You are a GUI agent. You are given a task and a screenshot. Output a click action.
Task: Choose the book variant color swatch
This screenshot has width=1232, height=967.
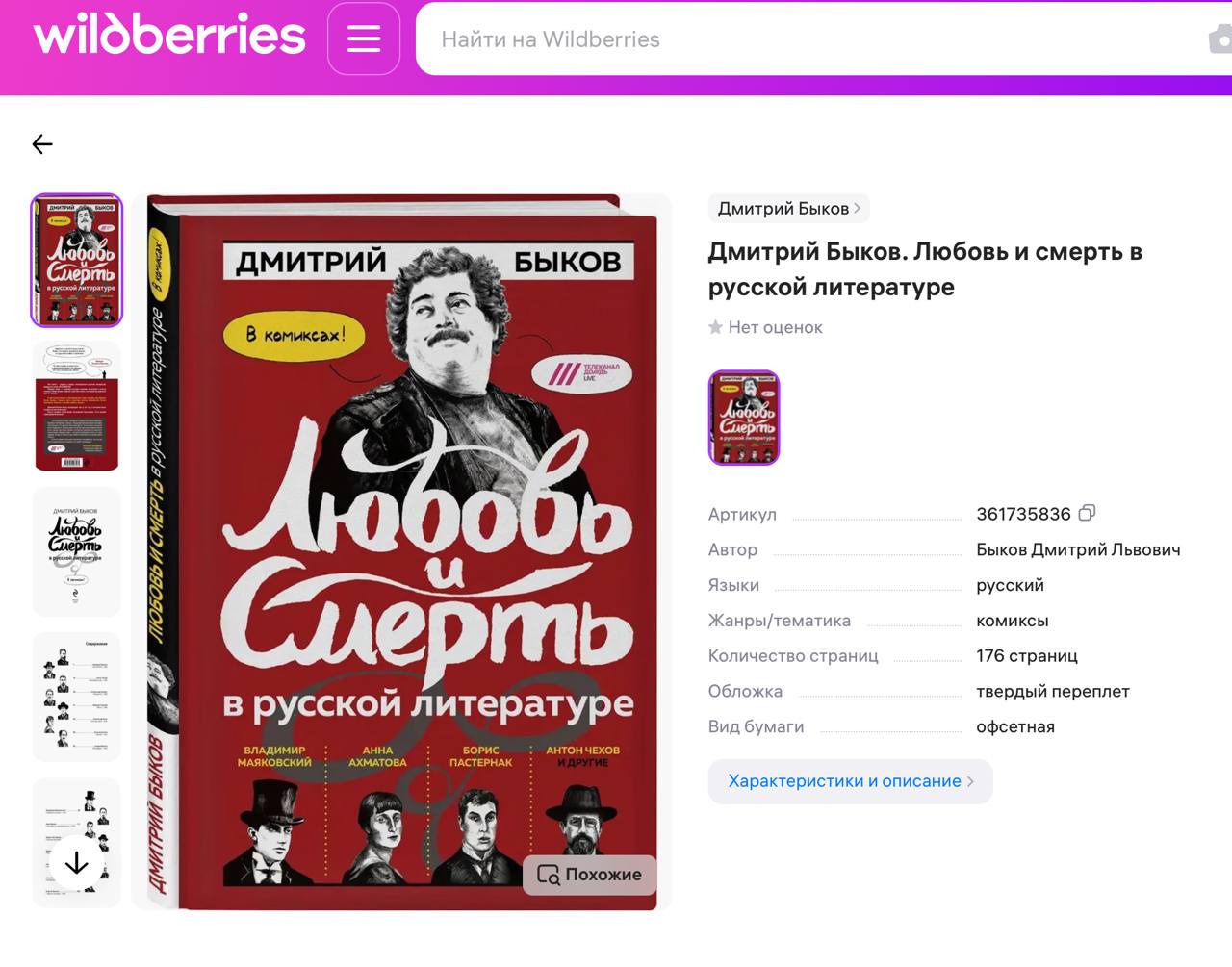tap(744, 418)
